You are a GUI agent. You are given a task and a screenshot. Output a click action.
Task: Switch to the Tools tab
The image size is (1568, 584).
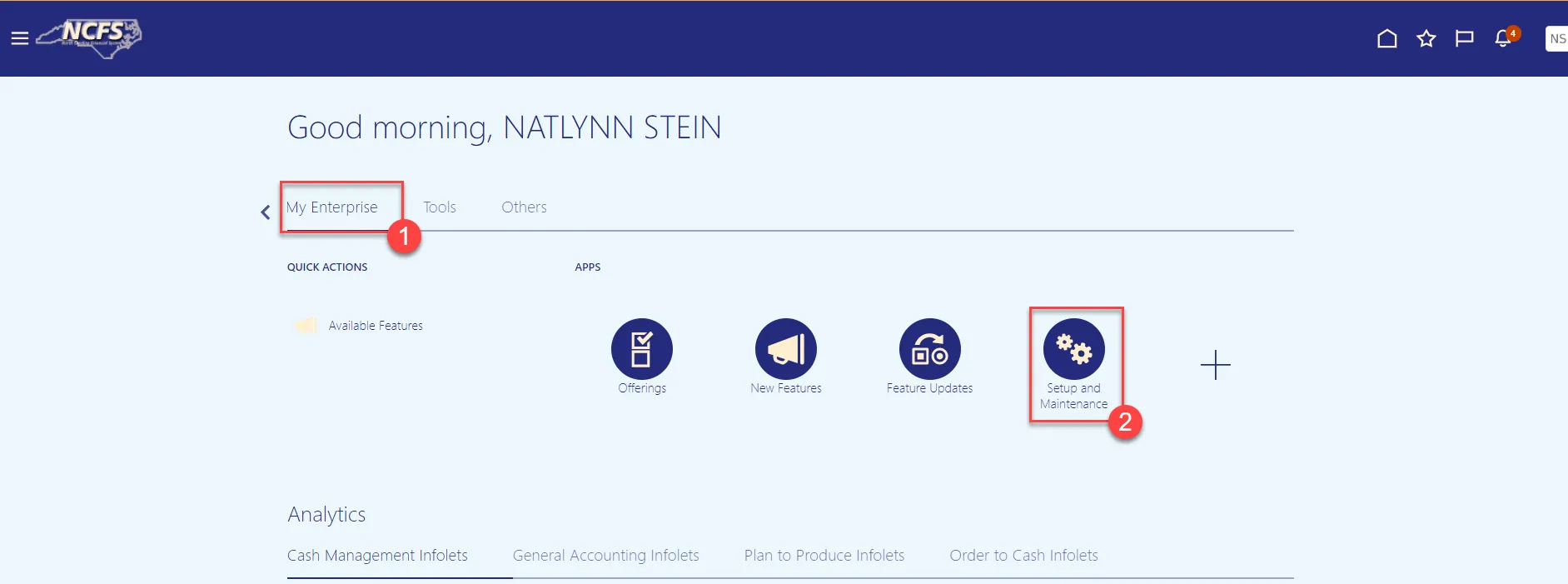pyautogui.click(x=439, y=207)
